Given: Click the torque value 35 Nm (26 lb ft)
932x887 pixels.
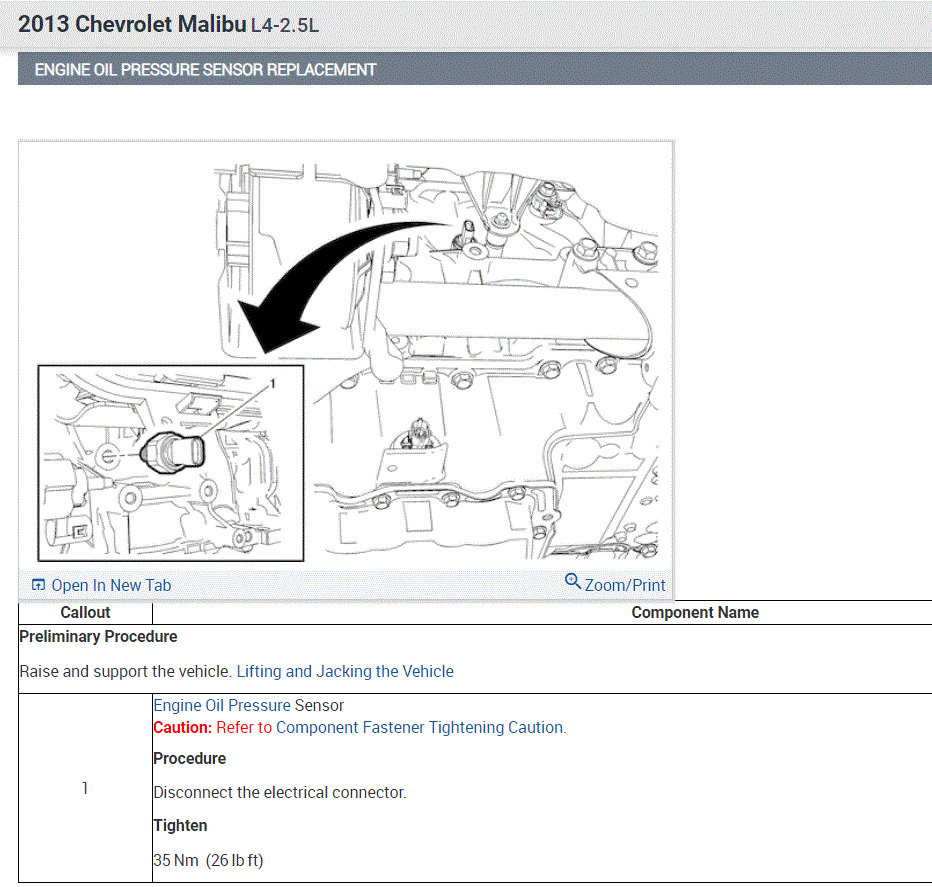Looking at the screenshot, I should [x=208, y=860].
